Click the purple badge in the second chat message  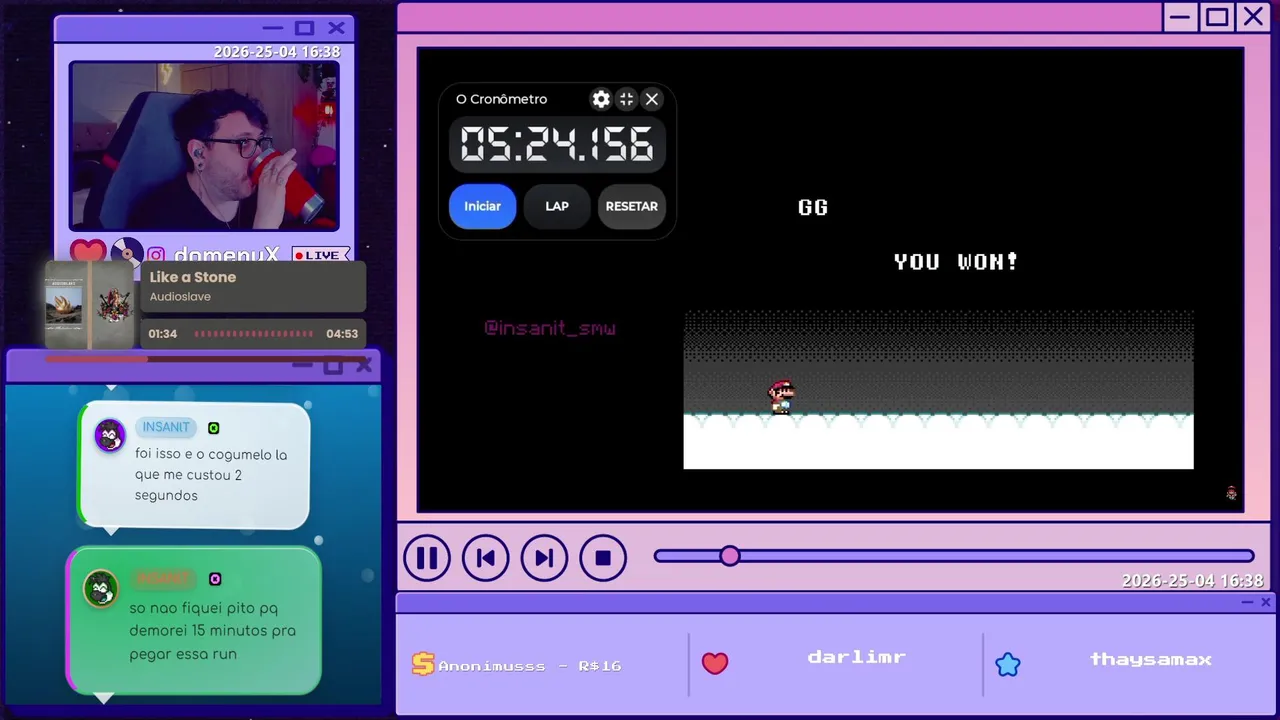(x=215, y=579)
